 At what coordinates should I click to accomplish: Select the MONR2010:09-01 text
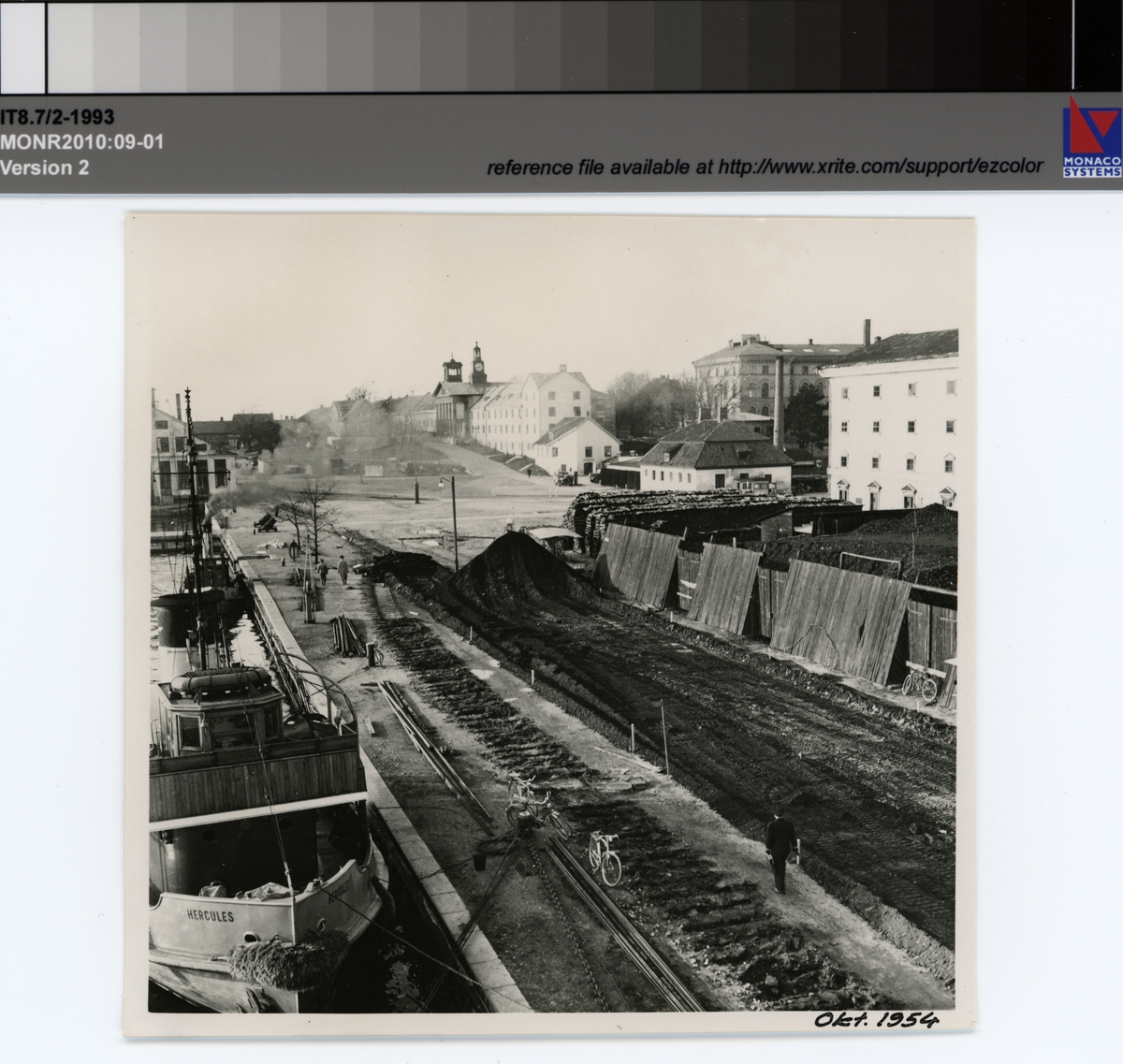click(x=82, y=142)
